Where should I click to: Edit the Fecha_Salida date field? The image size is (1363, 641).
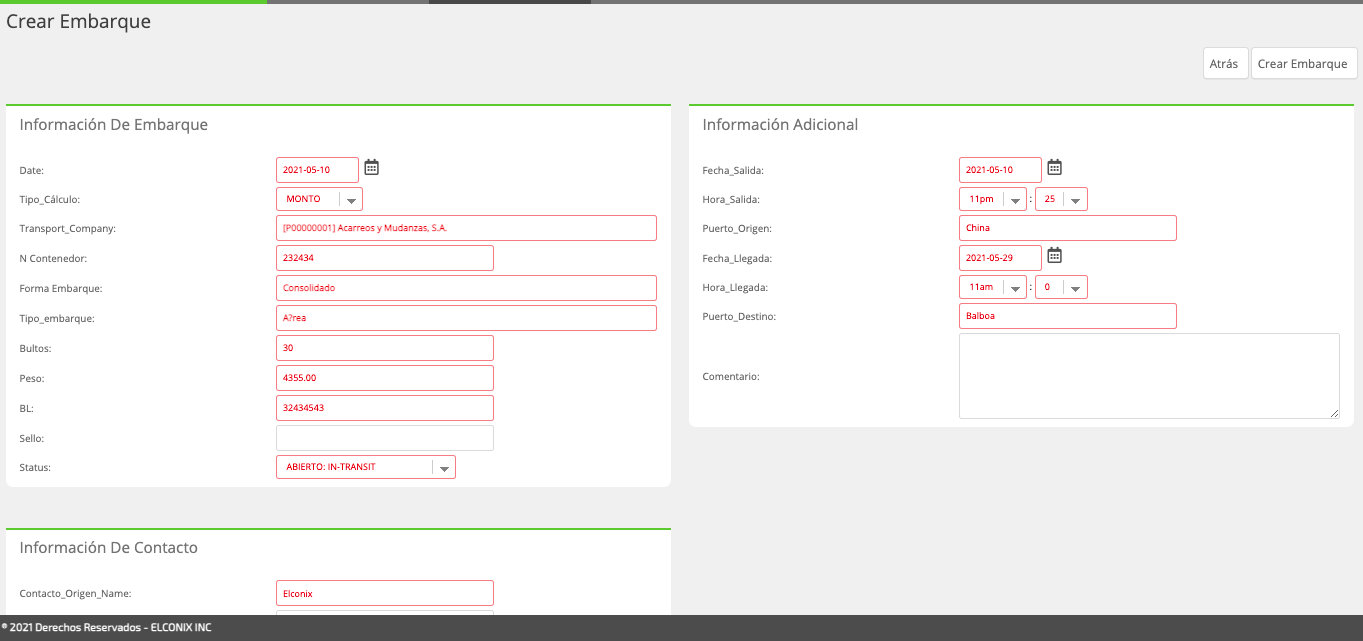tap(1000, 170)
